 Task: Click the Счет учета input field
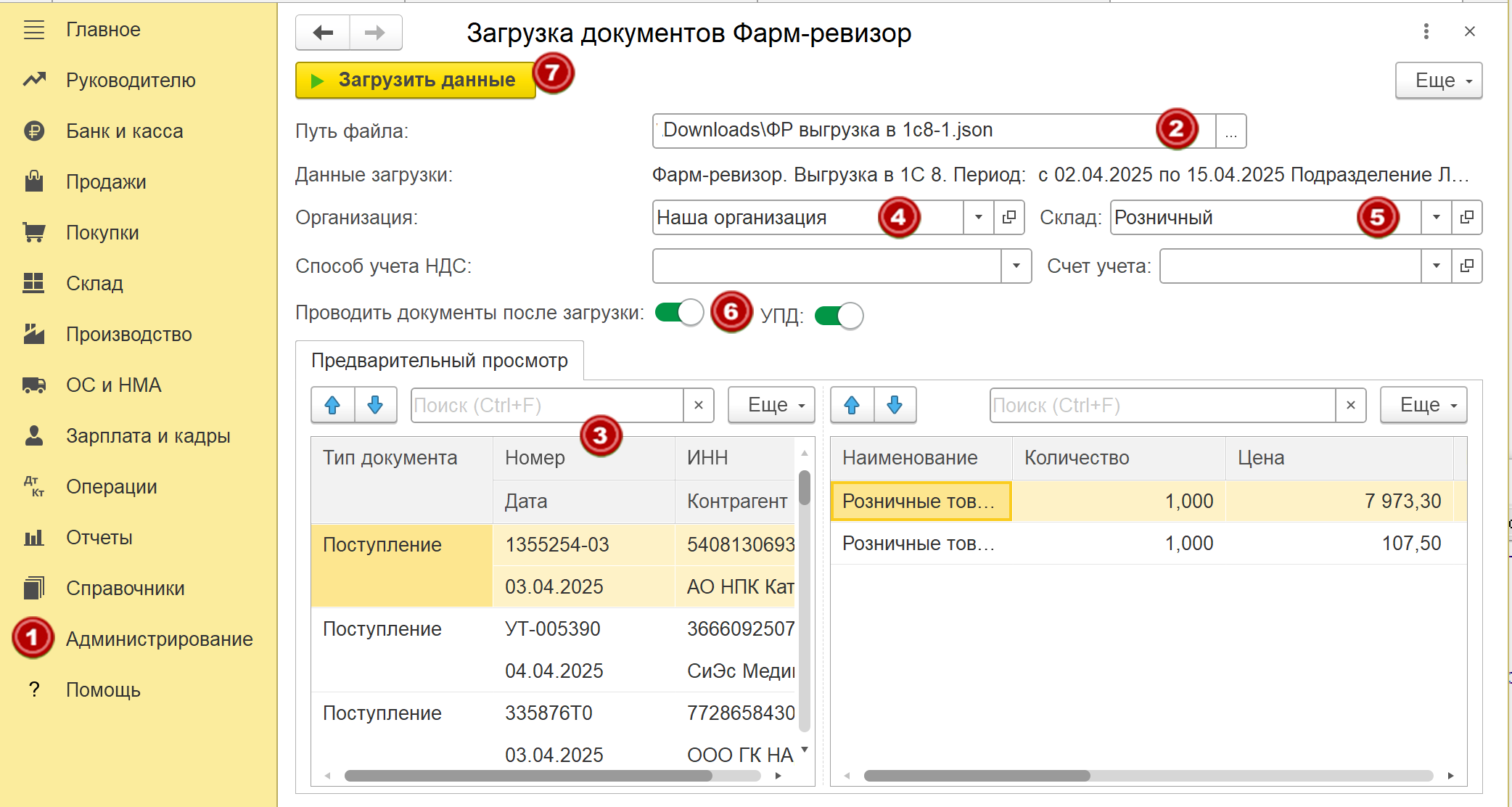(x=1290, y=266)
